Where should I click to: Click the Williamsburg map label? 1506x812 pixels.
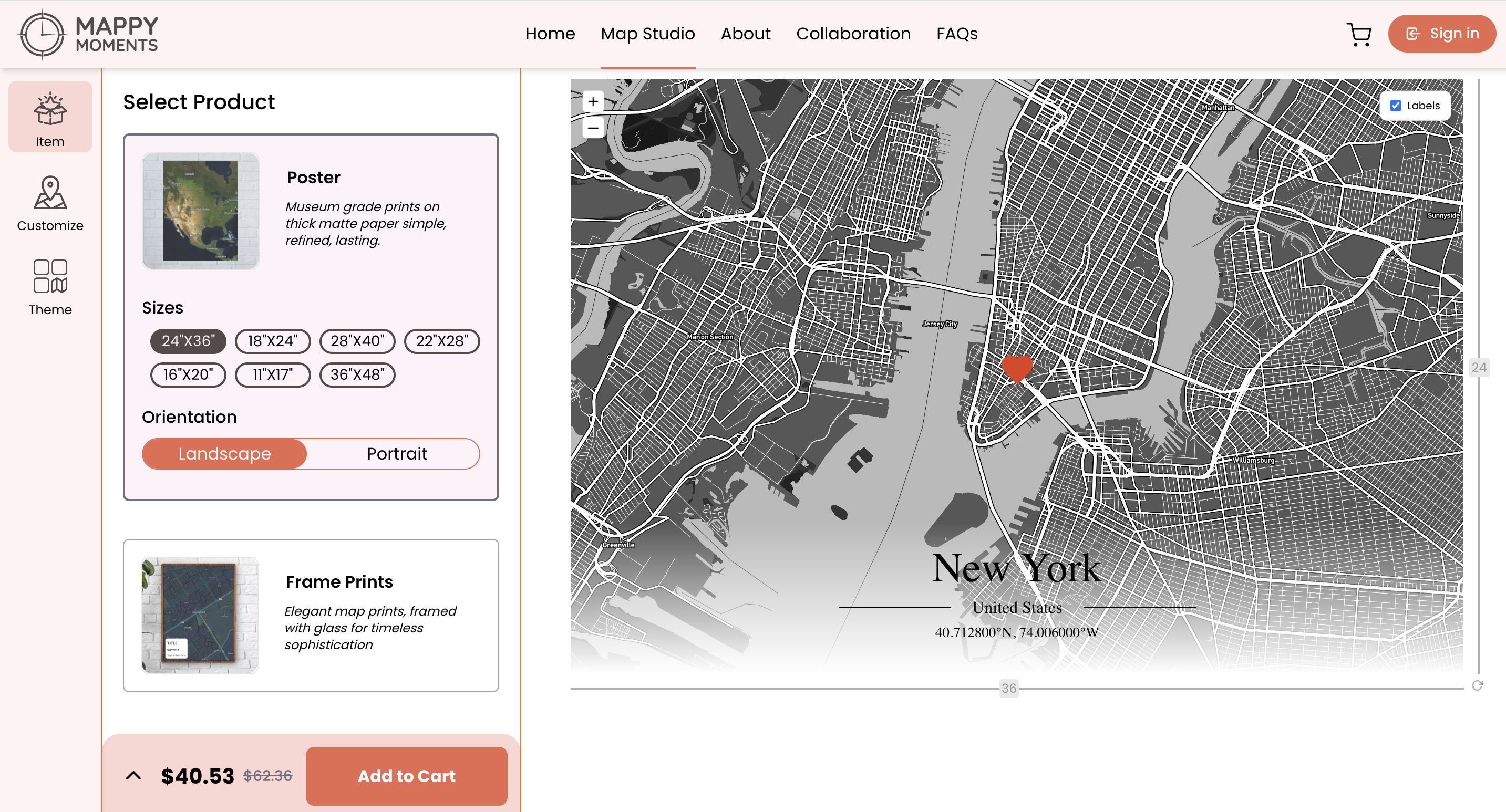pyautogui.click(x=1253, y=460)
